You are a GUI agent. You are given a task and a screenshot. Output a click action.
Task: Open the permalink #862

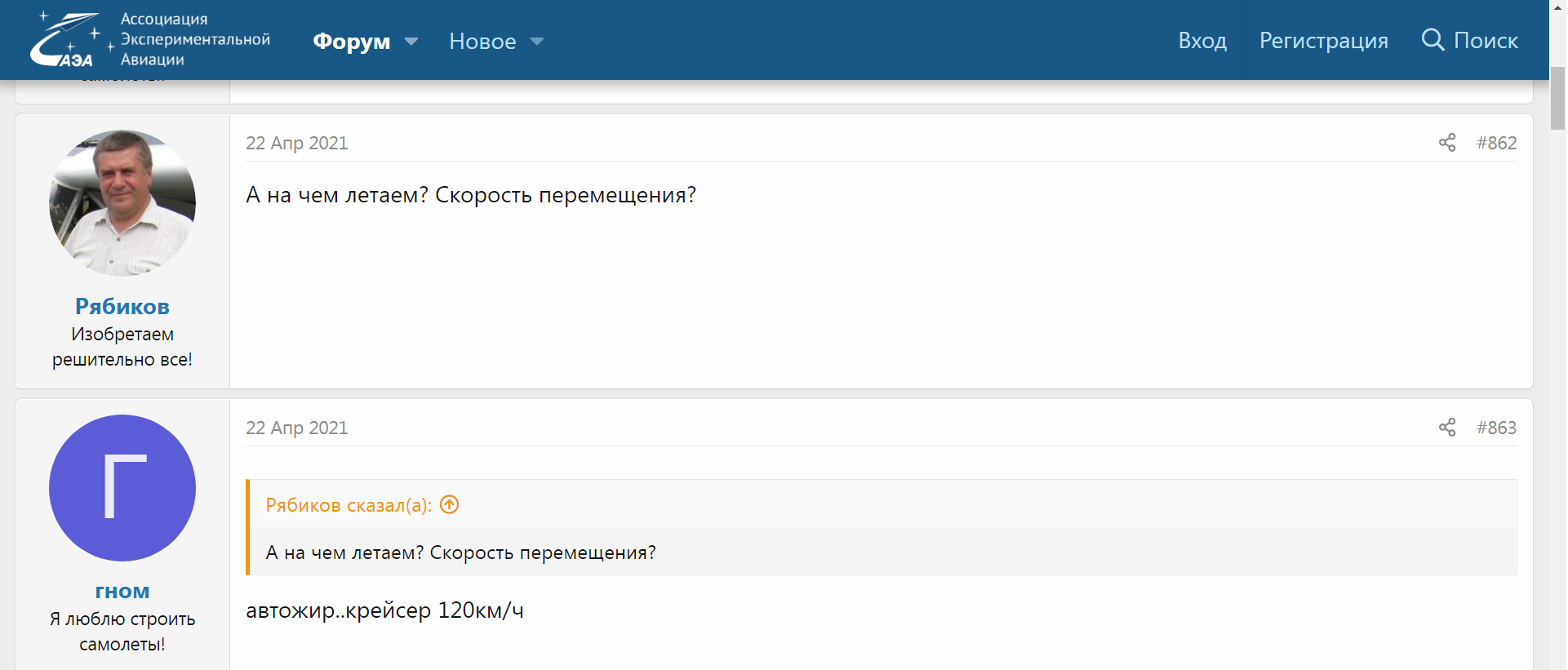click(1495, 143)
